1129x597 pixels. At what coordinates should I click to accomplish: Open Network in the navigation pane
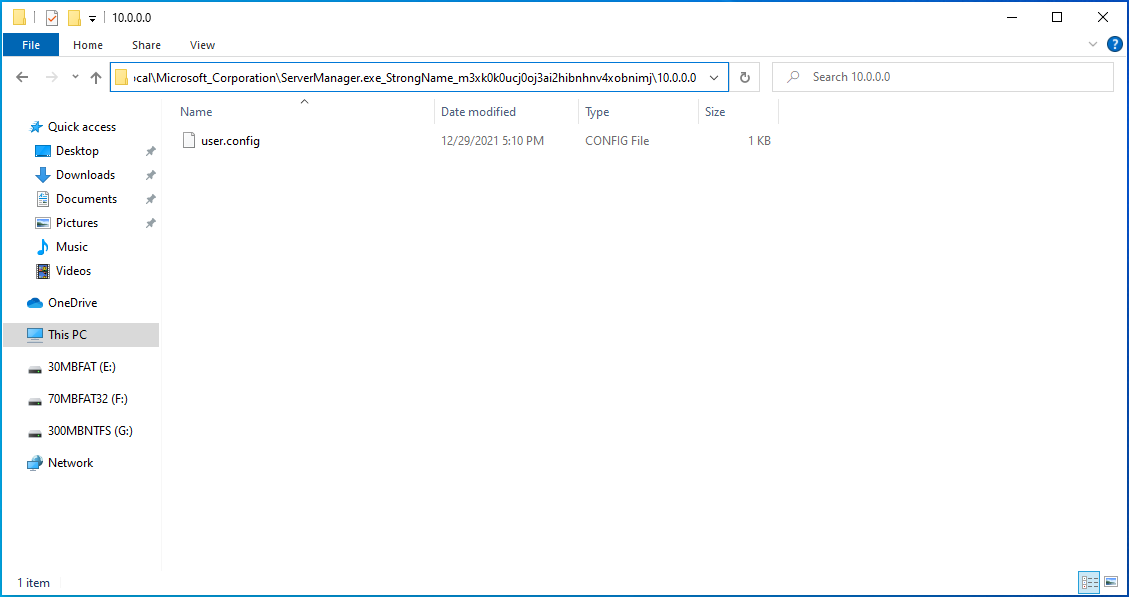(x=70, y=462)
